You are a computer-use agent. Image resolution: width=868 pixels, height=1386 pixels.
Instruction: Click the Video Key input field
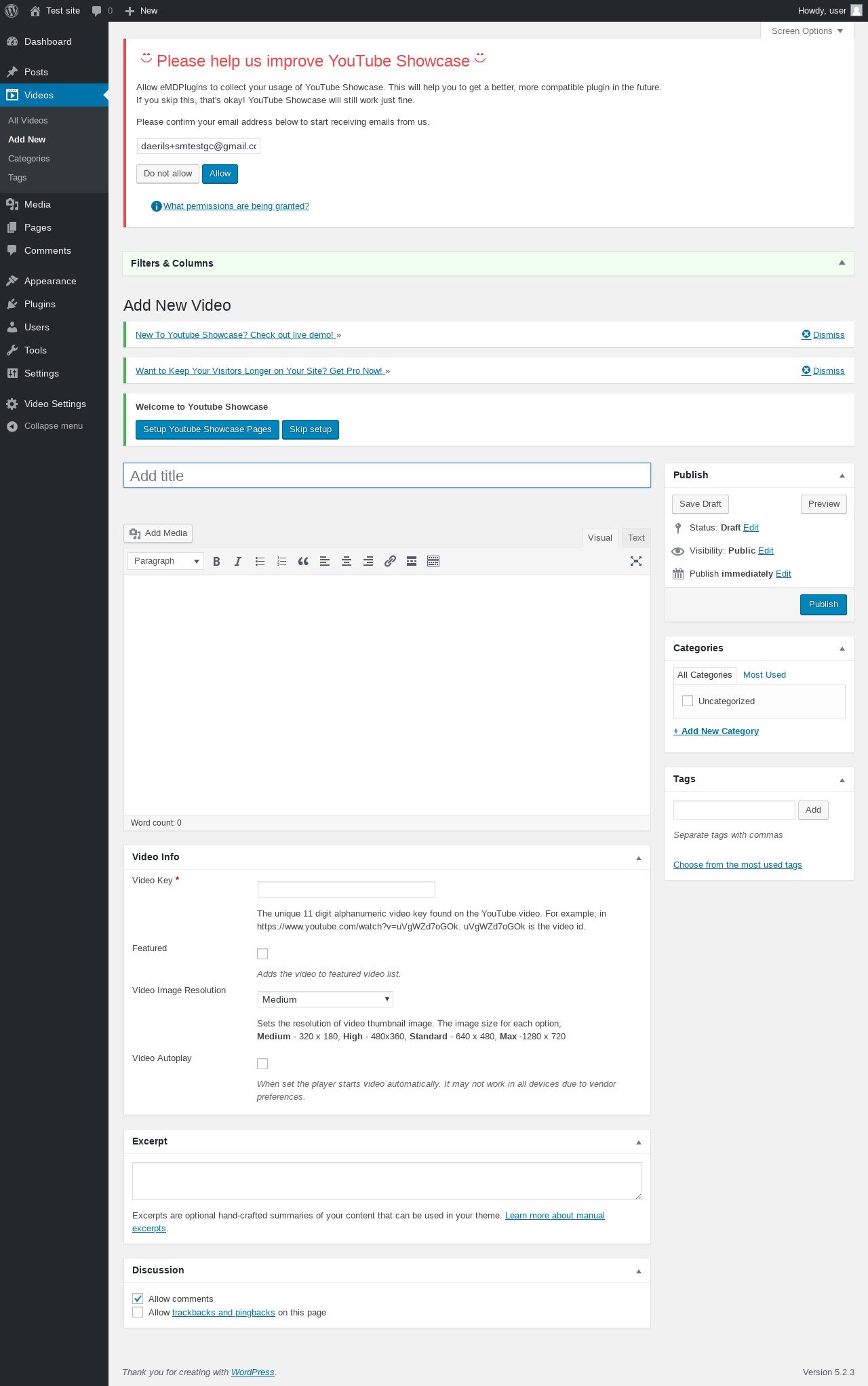pos(346,889)
